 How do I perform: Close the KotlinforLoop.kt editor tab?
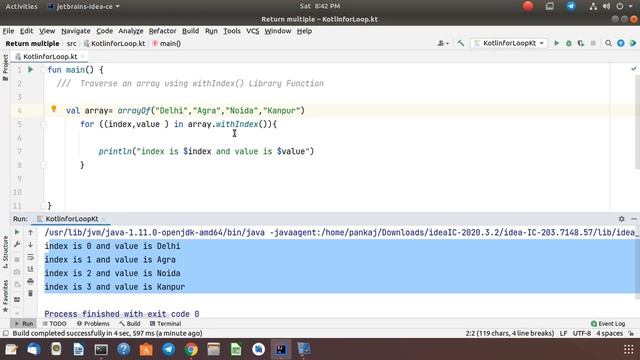[x=83, y=57]
